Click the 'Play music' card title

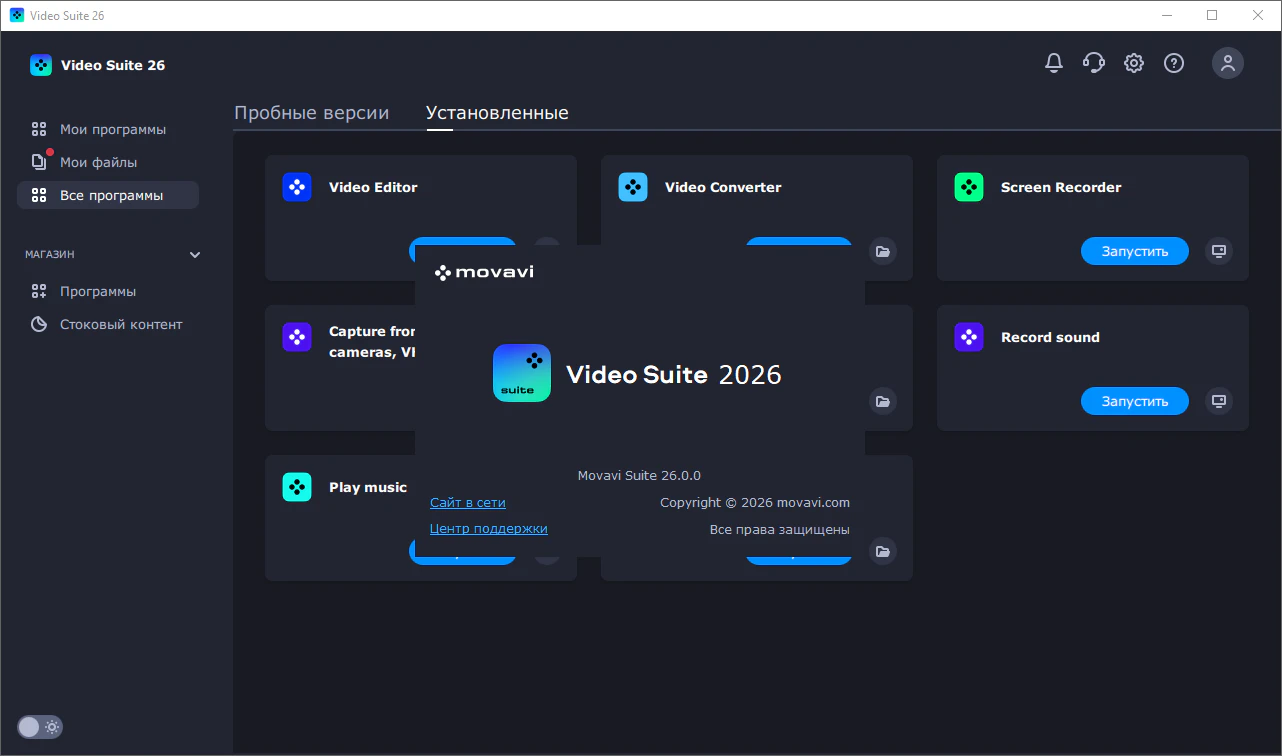[x=368, y=487]
